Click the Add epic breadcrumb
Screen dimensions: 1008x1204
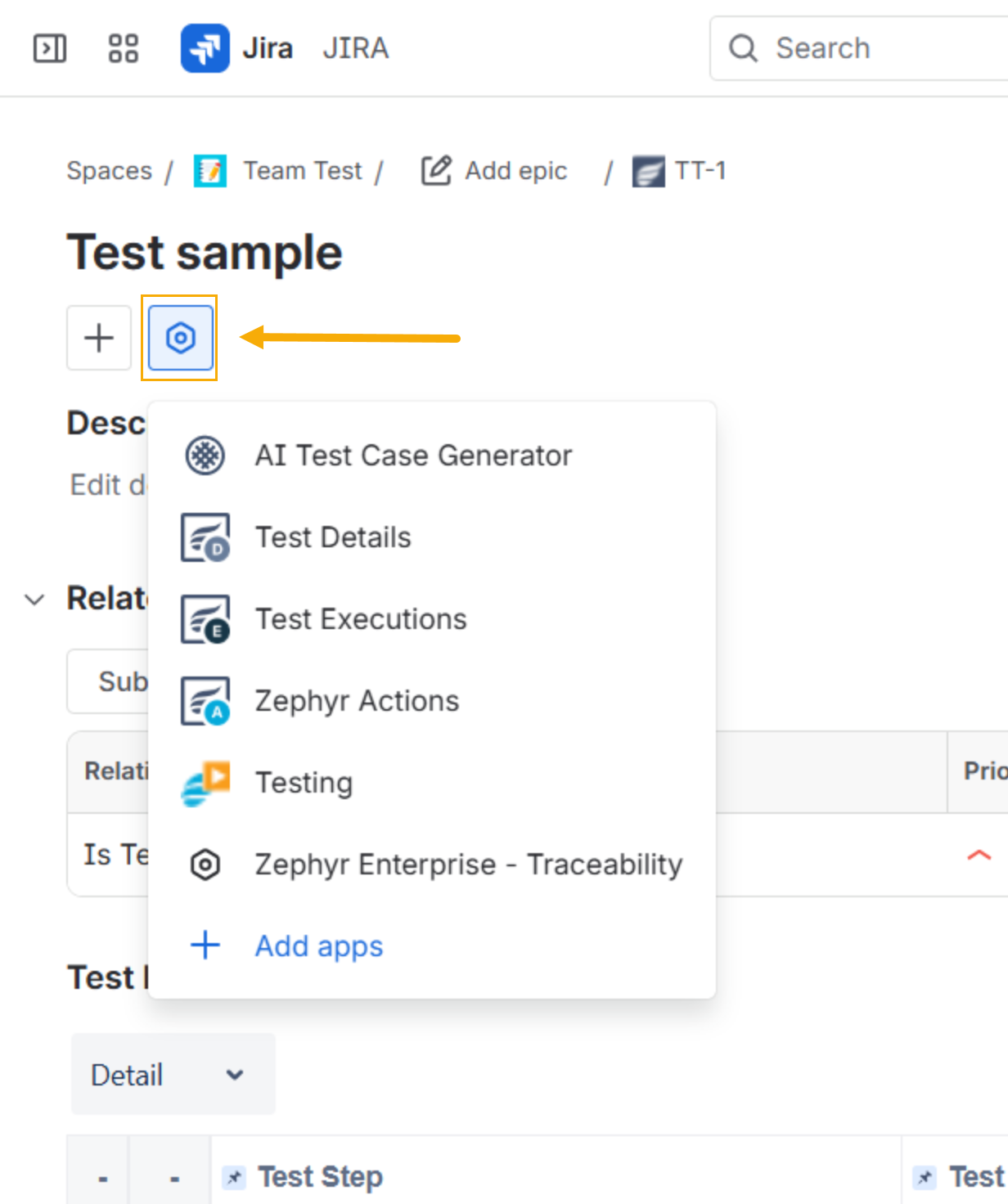tap(515, 171)
